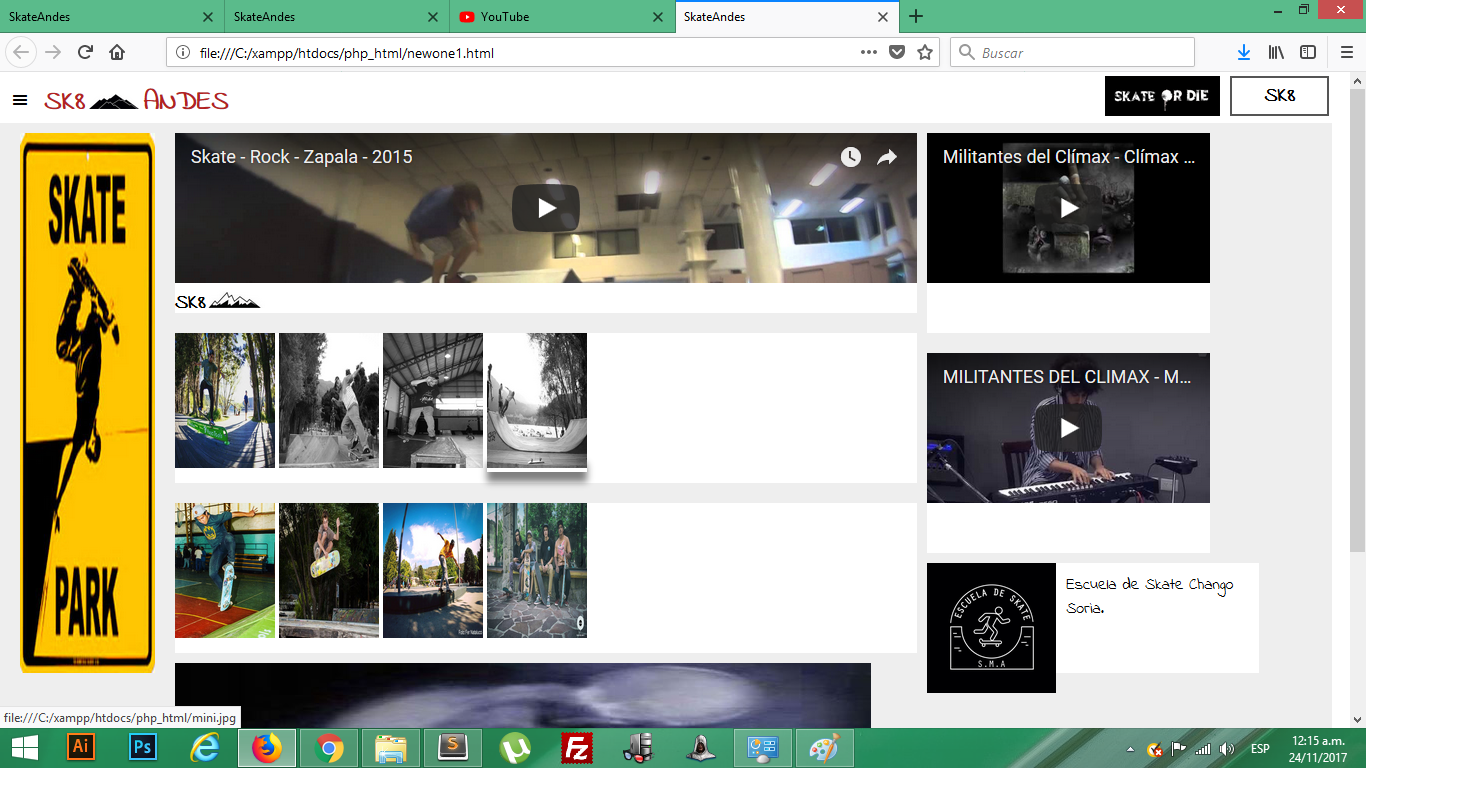
Task: Open page actions three-dot menu
Action: point(869,53)
